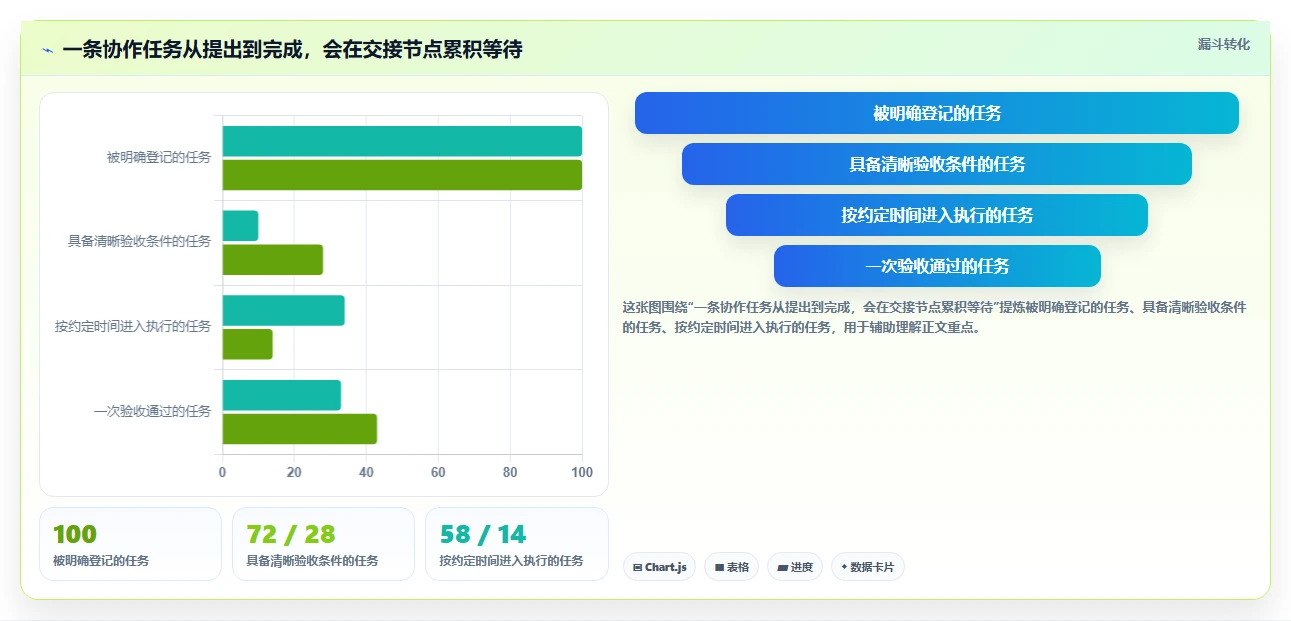Click the x-axis tick value 100
Image resolution: width=1291 pixels, height=621 pixels.
581,472
